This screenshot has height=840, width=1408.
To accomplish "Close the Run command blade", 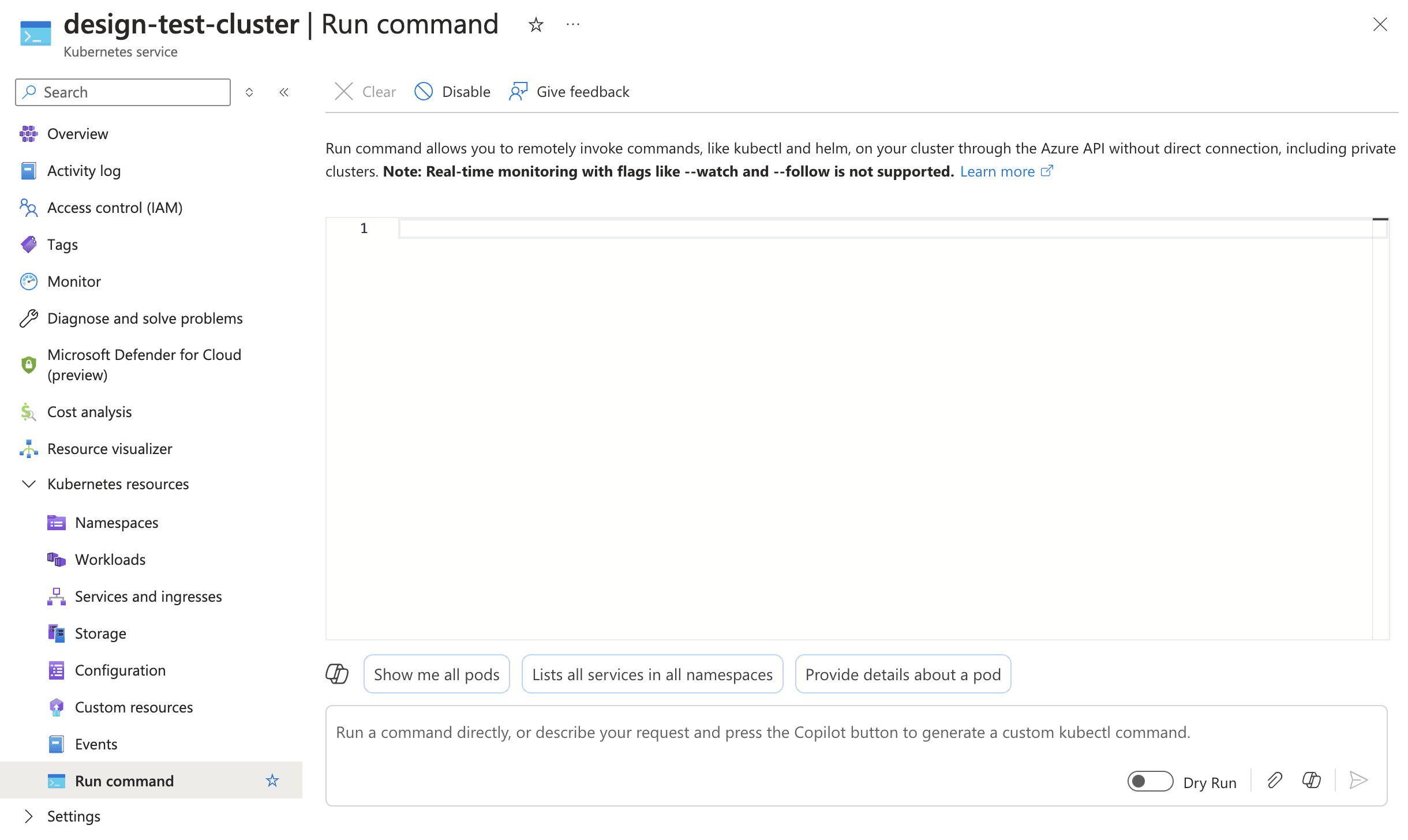I will 1380,24.
